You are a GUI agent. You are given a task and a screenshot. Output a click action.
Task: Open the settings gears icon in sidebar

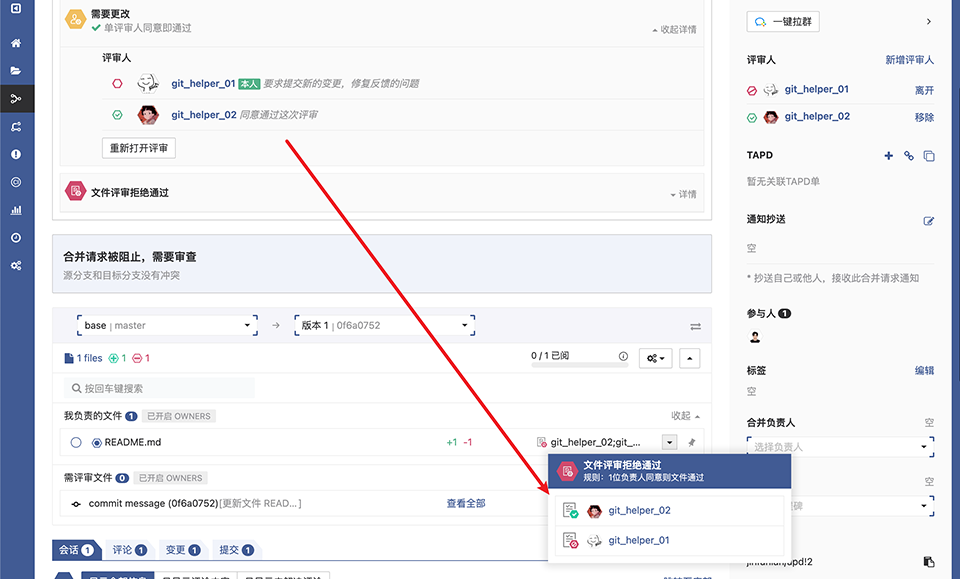[x=16, y=265]
